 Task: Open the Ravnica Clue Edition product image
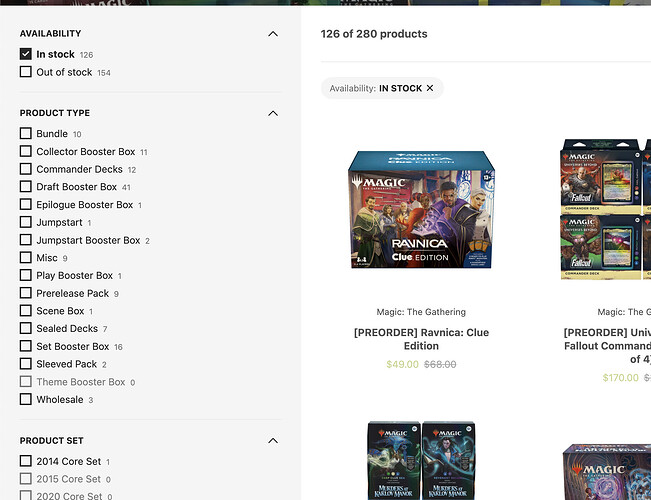[x=421, y=210]
